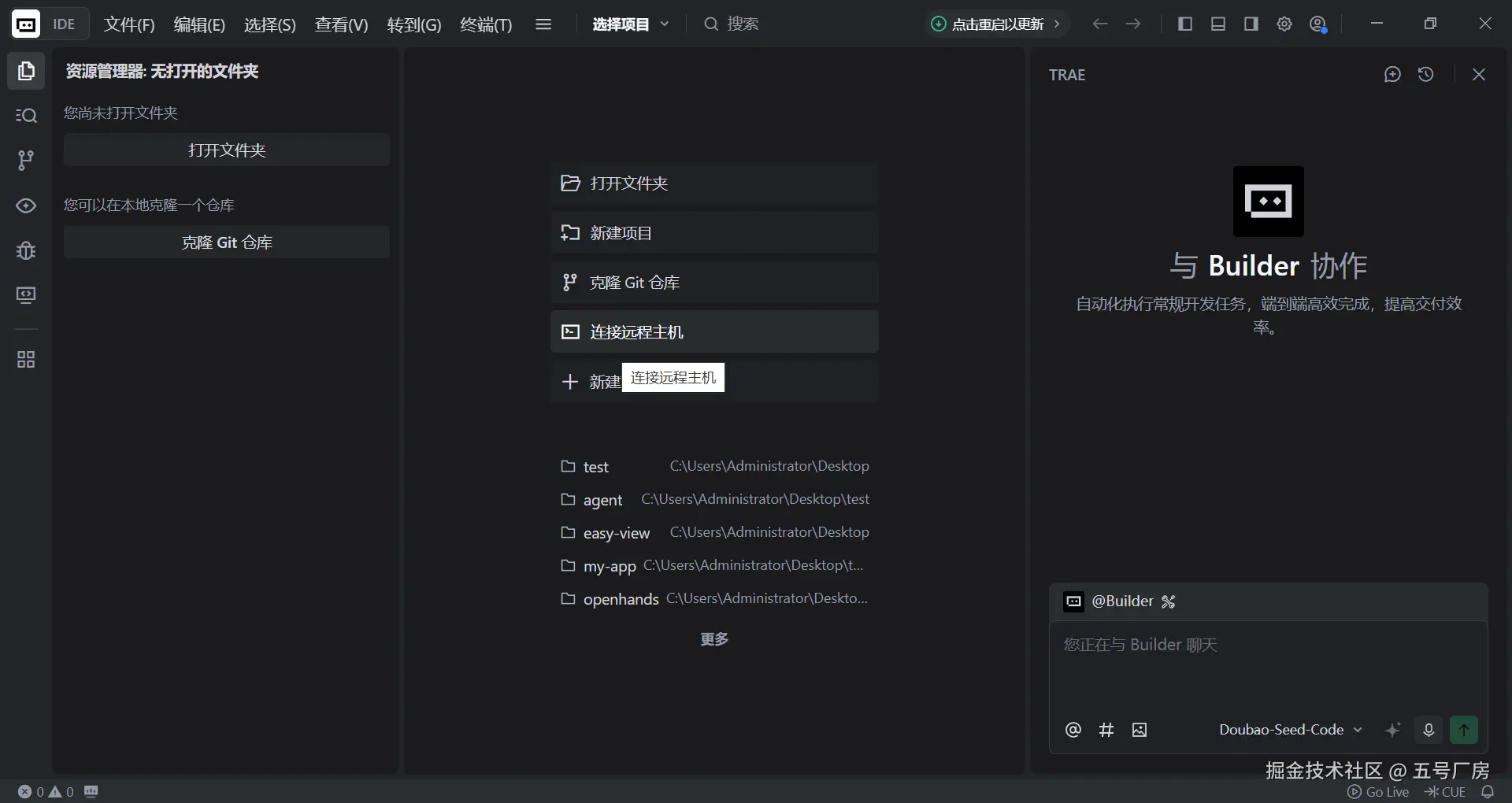Click the Builder chat input field

point(1268,663)
